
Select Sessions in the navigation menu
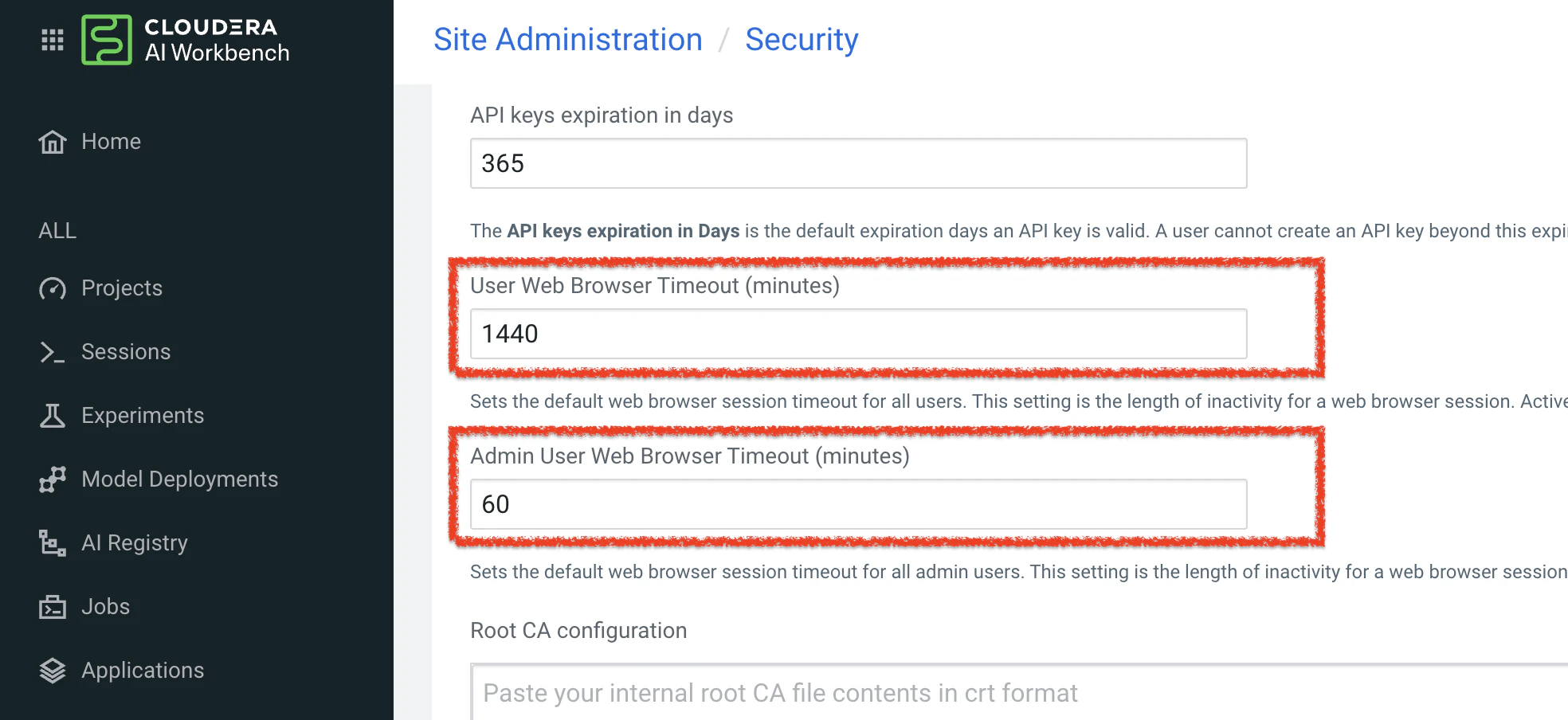[126, 352]
